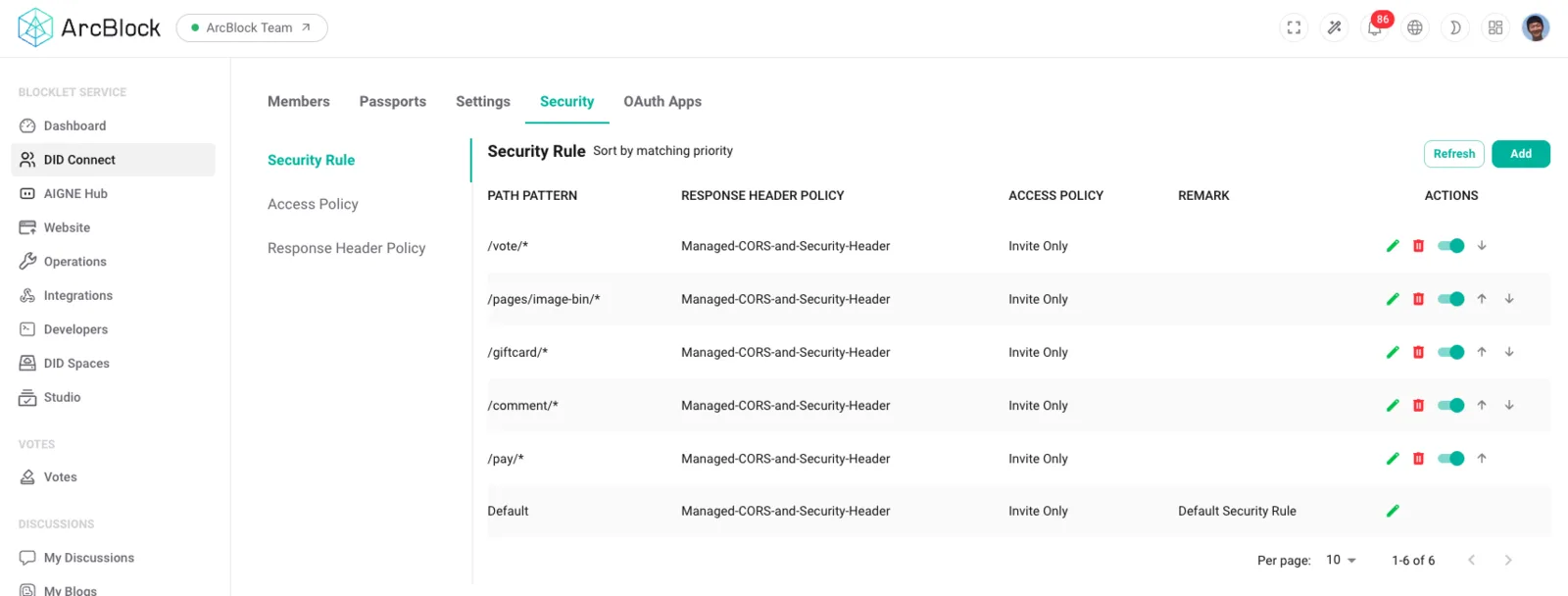Open Access Policy side menu item
Image resolution: width=1568 pixels, height=596 pixels.
[x=313, y=204]
